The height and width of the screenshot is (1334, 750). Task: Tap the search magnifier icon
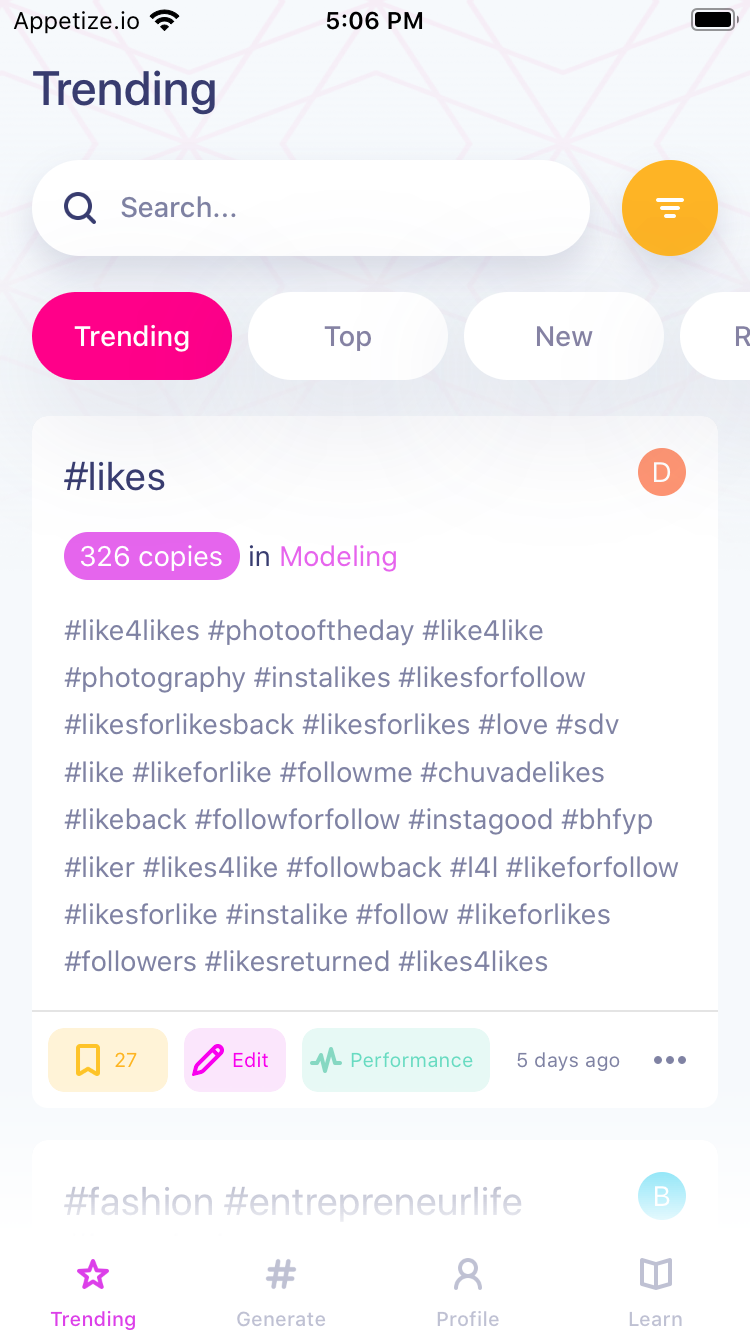[x=80, y=208]
